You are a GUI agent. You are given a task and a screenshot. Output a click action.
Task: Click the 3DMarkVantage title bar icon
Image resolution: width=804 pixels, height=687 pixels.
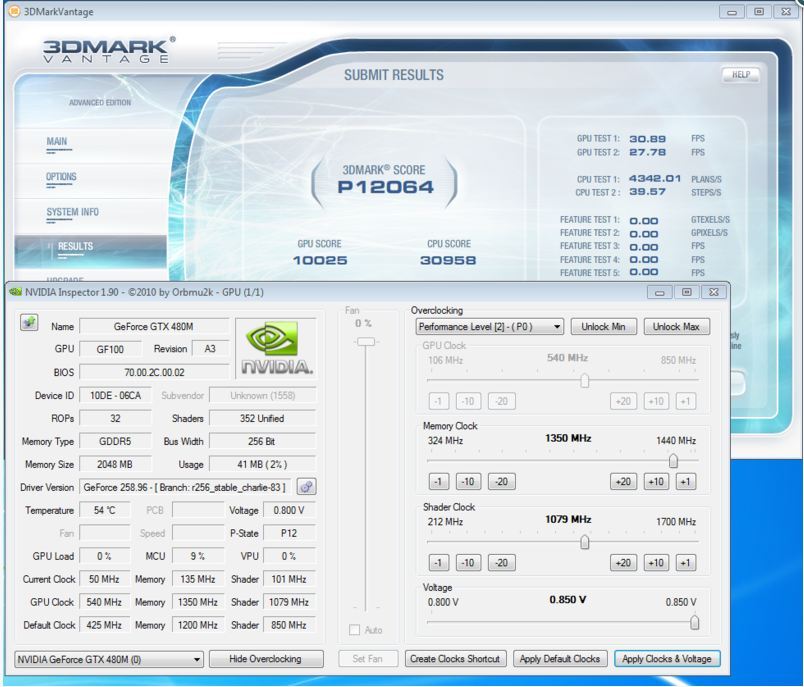pyautogui.click(x=14, y=11)
